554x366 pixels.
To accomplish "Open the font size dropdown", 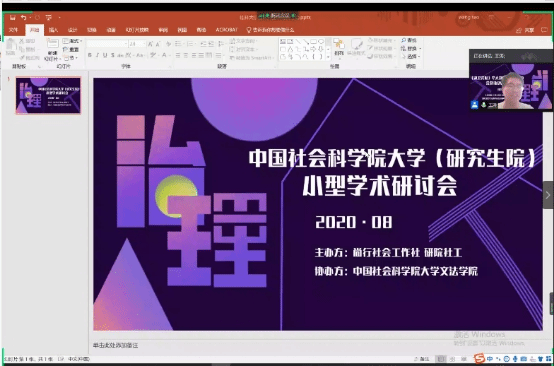I will click(x=143, y=44).
